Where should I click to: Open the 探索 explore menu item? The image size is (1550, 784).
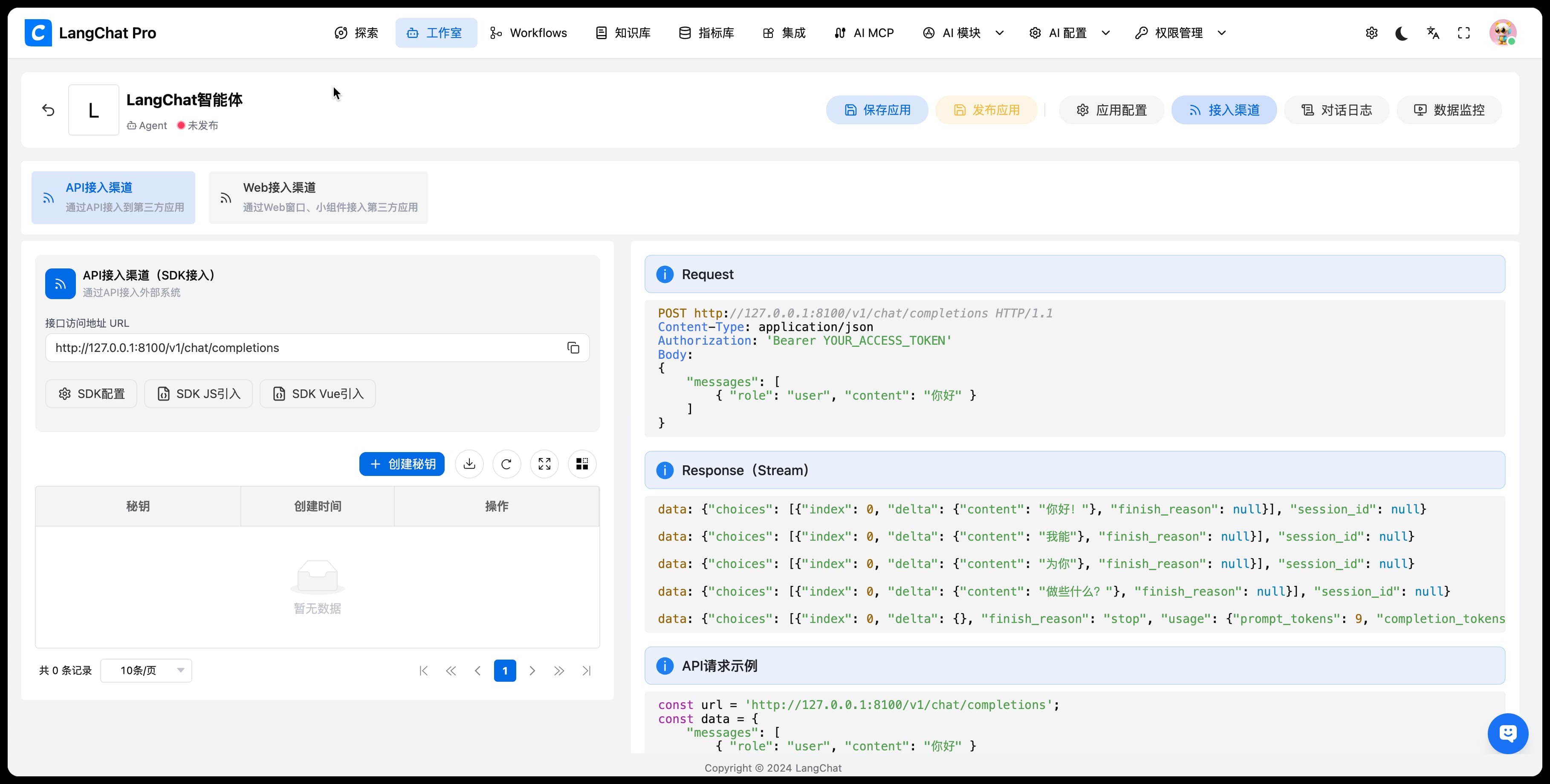coord(356,32)
